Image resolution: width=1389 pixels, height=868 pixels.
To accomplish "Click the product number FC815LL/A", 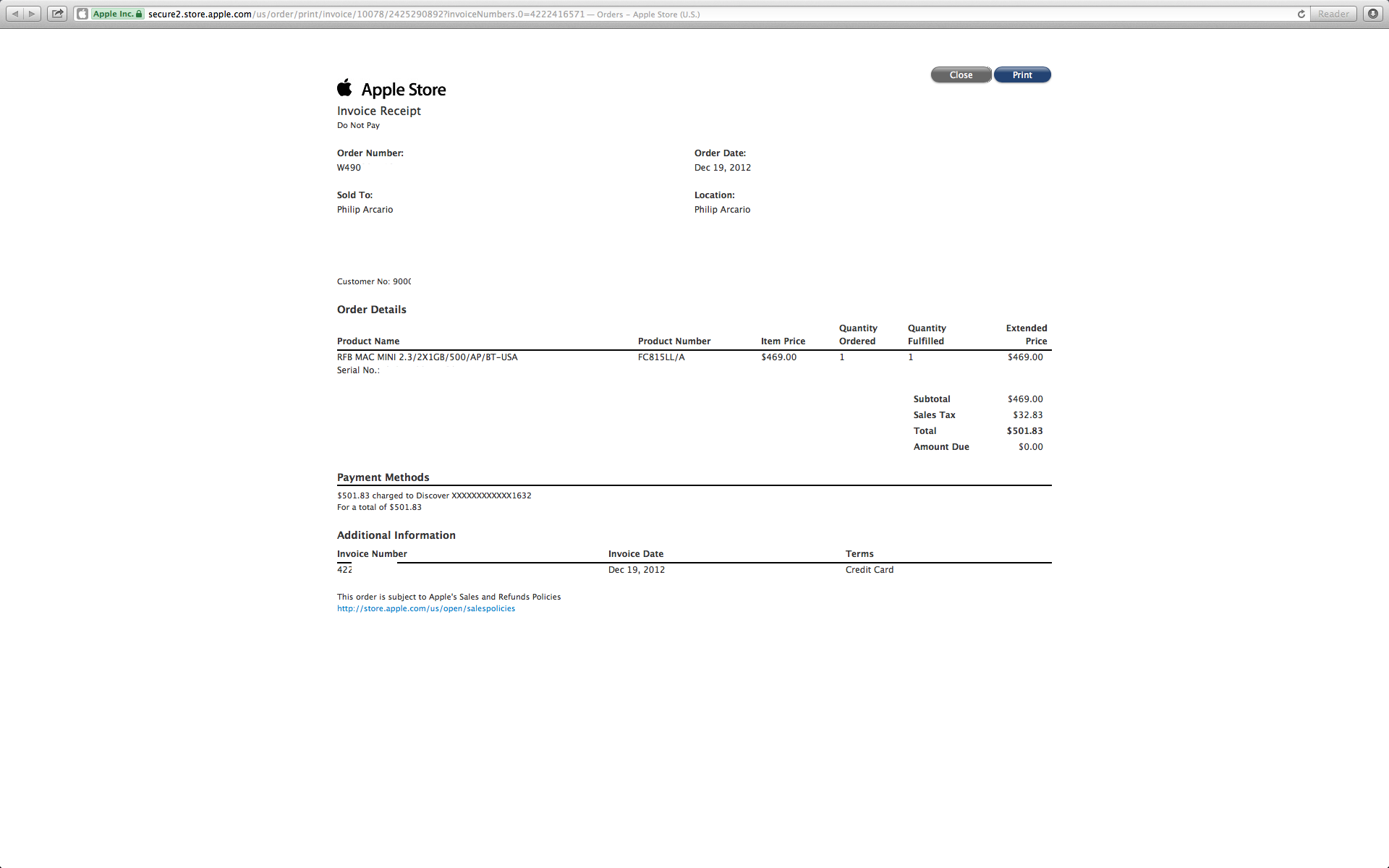I will coord(661,357).
